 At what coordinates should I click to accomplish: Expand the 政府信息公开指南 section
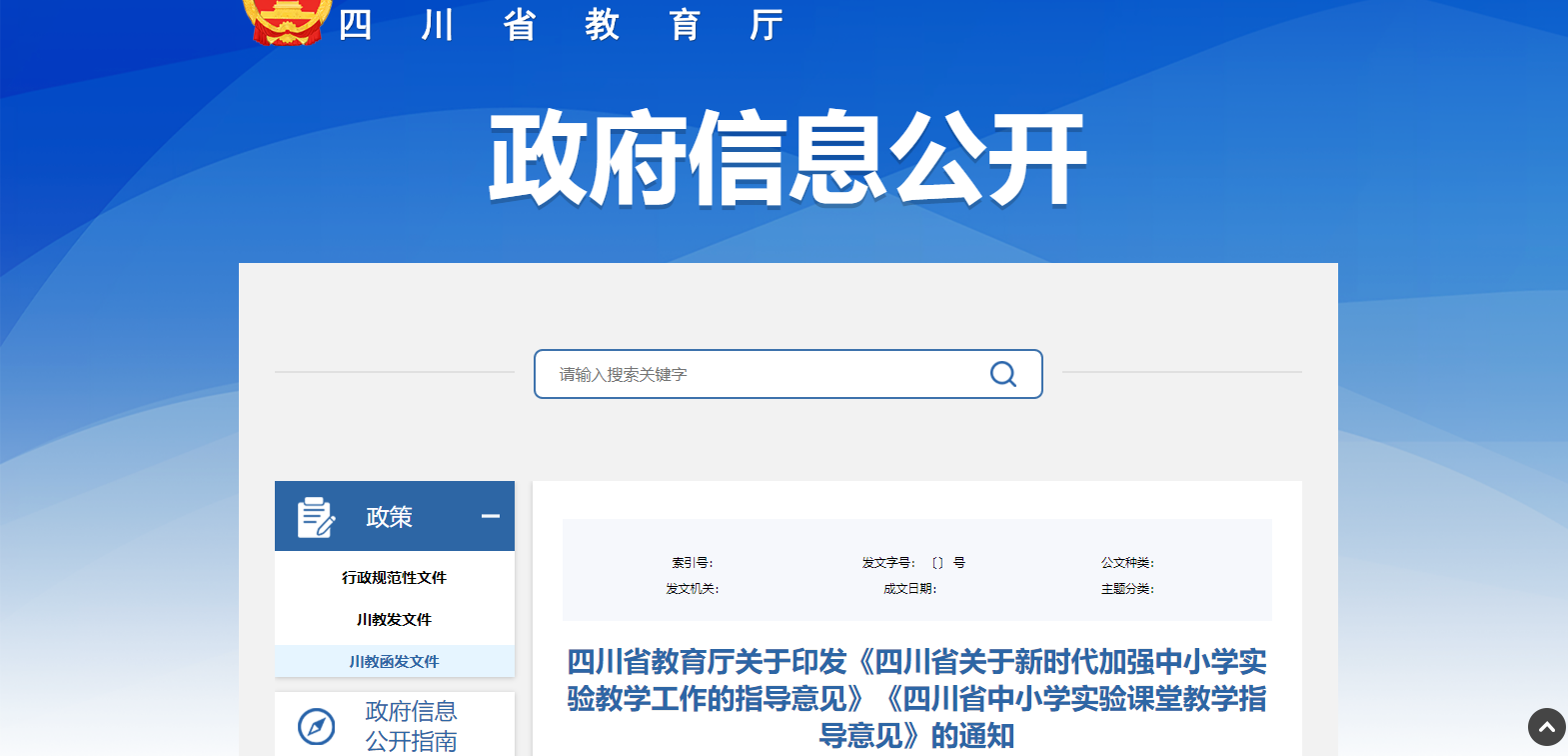(x=411, y=726)
